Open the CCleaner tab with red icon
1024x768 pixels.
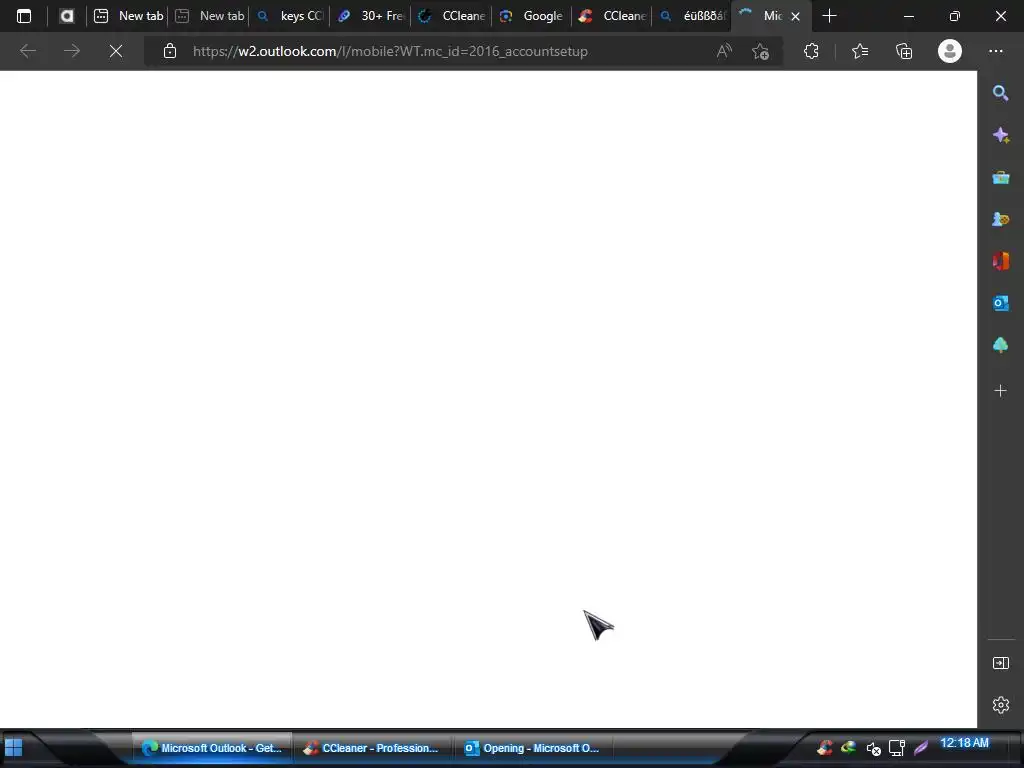click(x=613, y=16)
